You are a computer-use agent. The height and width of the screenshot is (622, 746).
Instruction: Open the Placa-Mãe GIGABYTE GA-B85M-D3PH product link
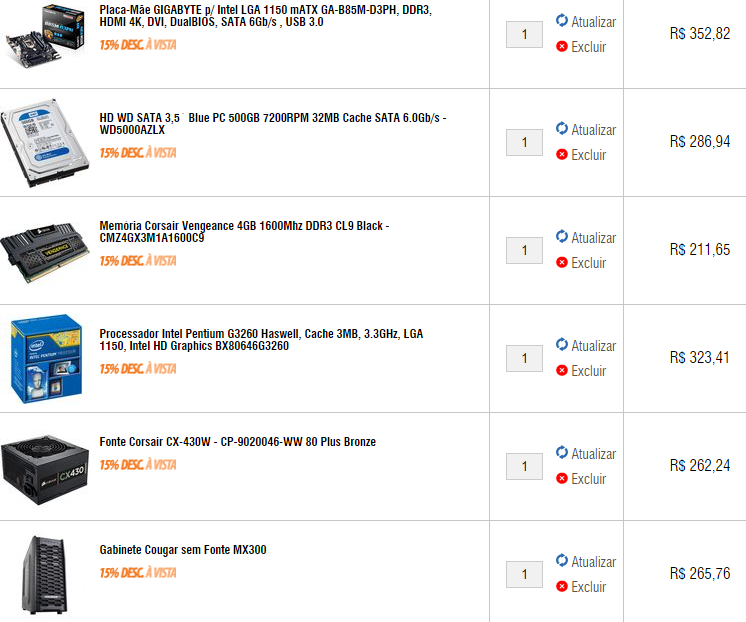click(265, 16)
